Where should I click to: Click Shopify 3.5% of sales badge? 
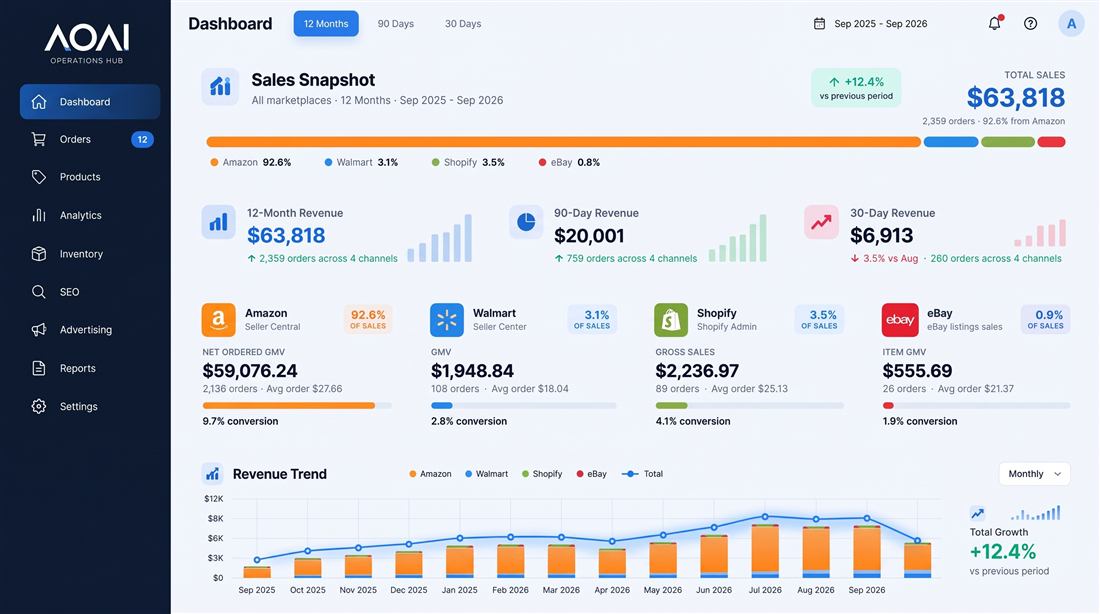(819, 319)
